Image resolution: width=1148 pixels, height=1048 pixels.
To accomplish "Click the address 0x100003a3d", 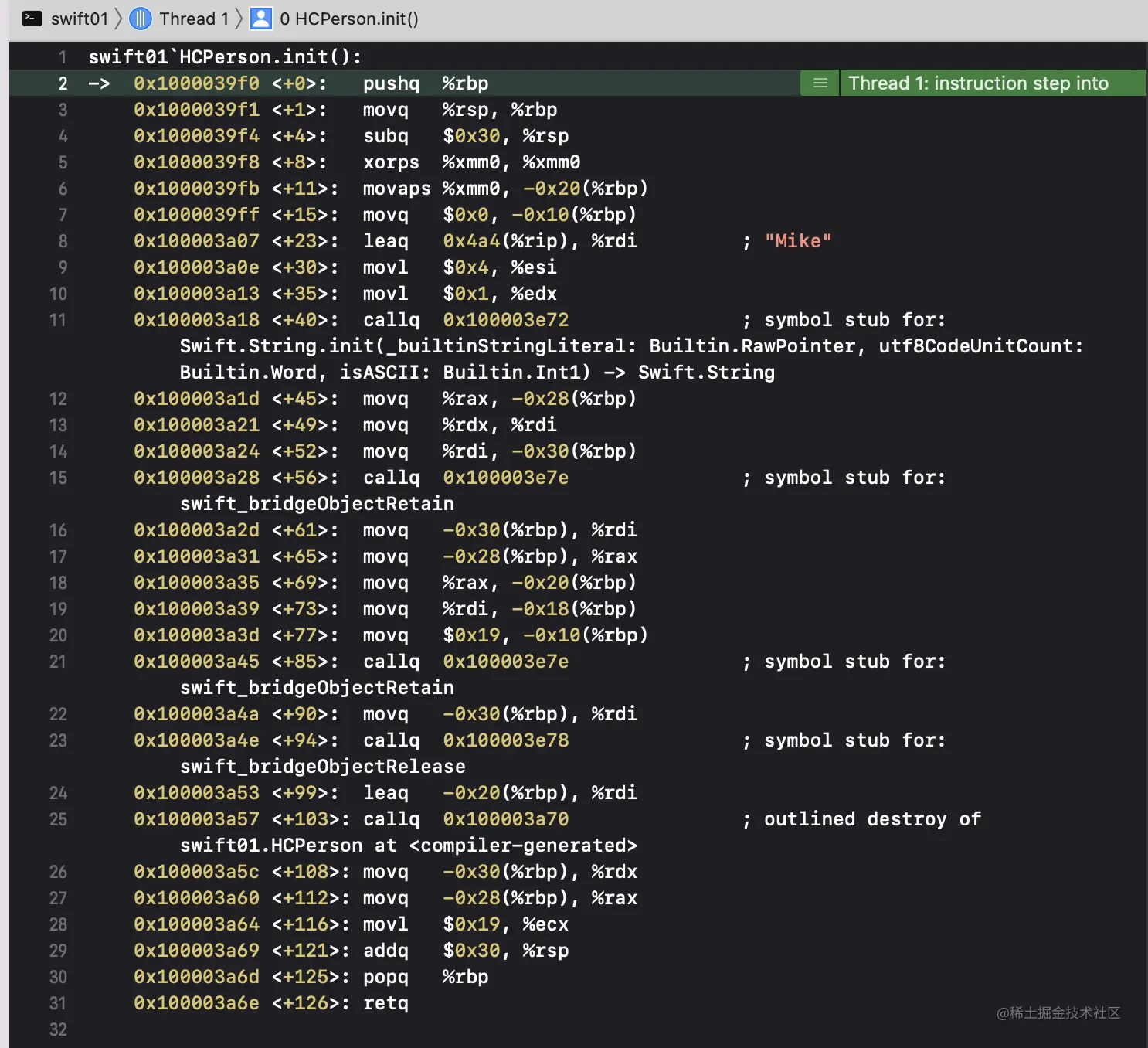I will tap(196, 635).
